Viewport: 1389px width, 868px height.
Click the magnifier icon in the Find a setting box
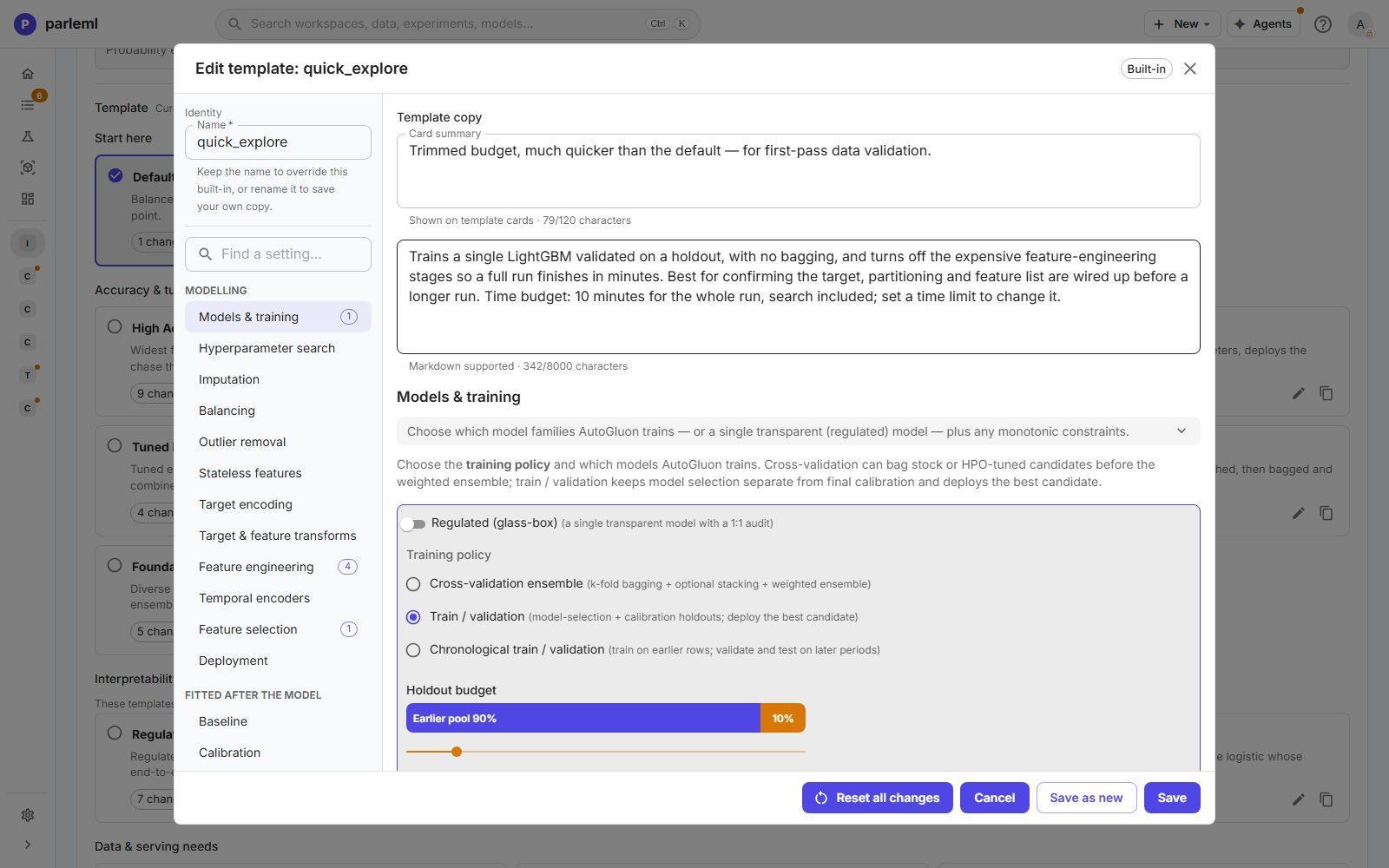coord(206,254)
